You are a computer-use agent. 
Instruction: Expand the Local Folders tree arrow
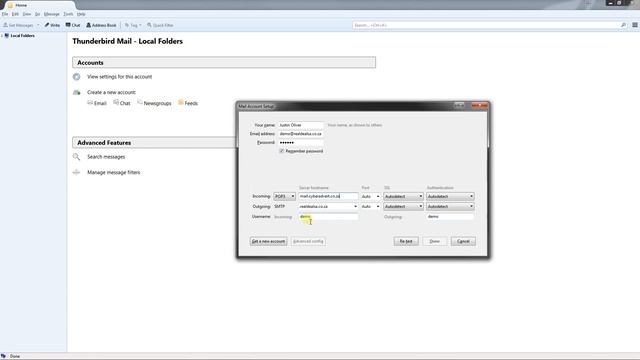2,36
